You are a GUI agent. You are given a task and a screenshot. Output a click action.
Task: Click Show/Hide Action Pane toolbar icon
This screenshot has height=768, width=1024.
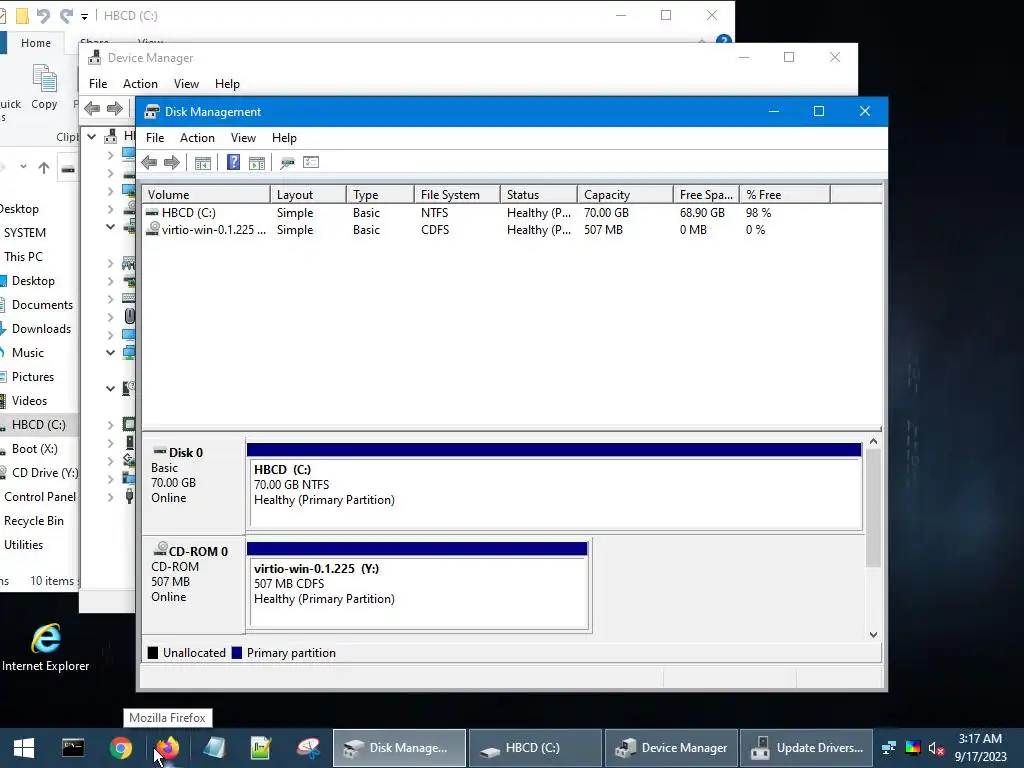[x=257, y=163]
